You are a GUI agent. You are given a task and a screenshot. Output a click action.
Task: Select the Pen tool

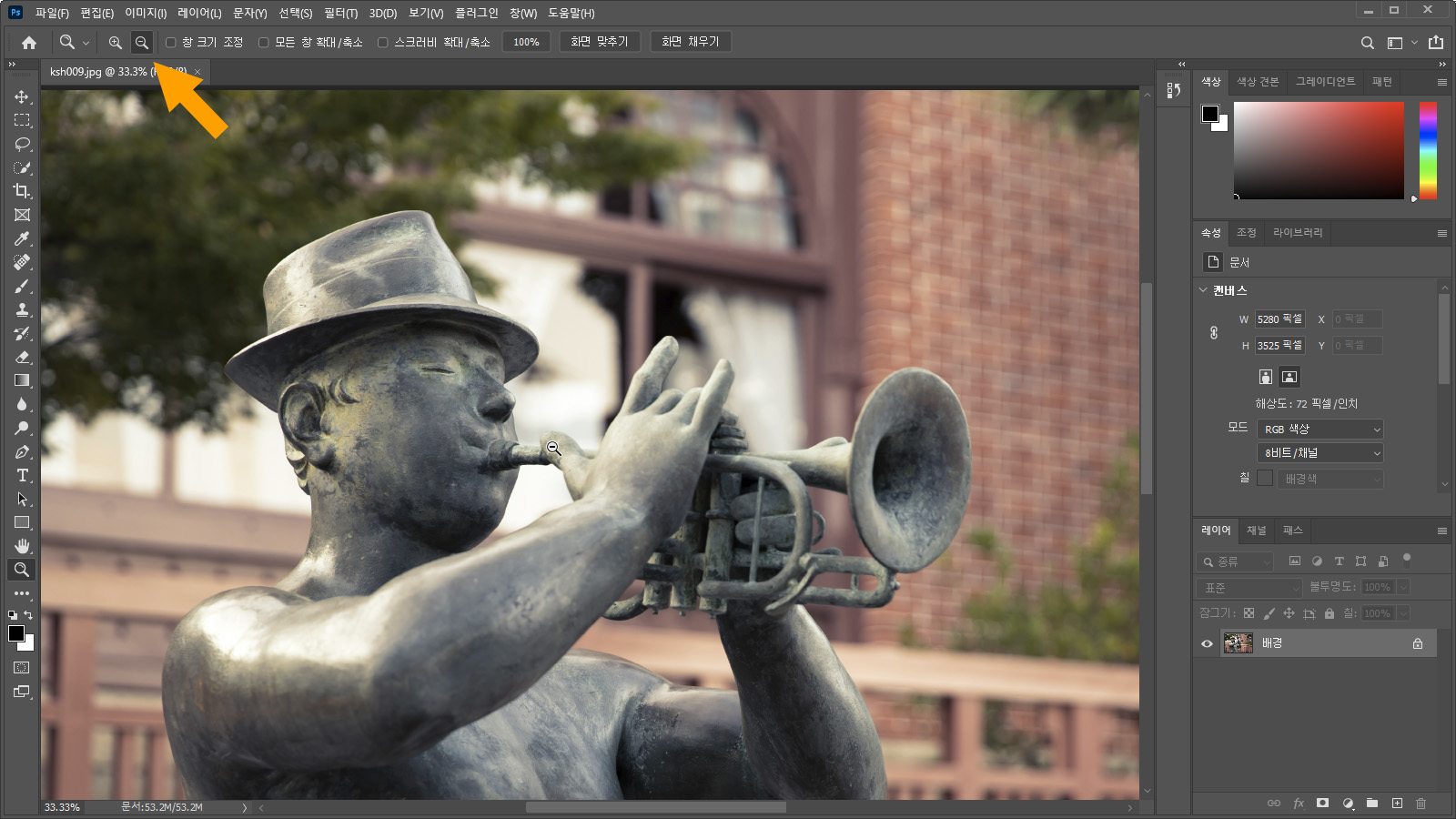click(22, 451)
